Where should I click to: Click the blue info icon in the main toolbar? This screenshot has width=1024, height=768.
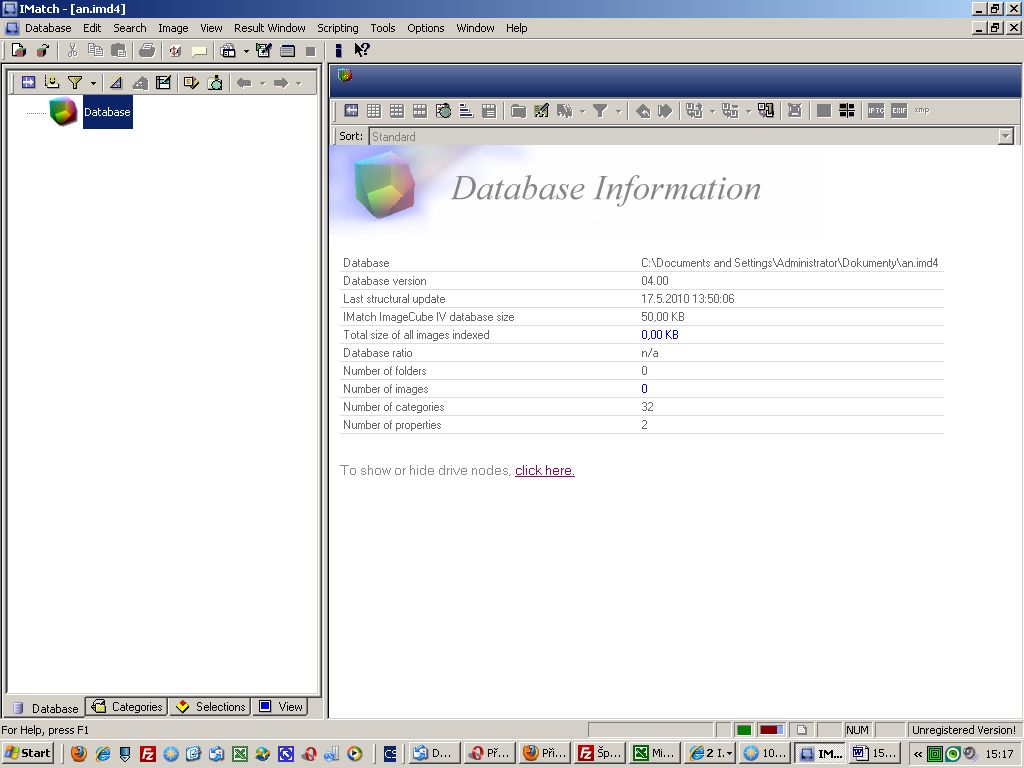click(x=338, y=51)
